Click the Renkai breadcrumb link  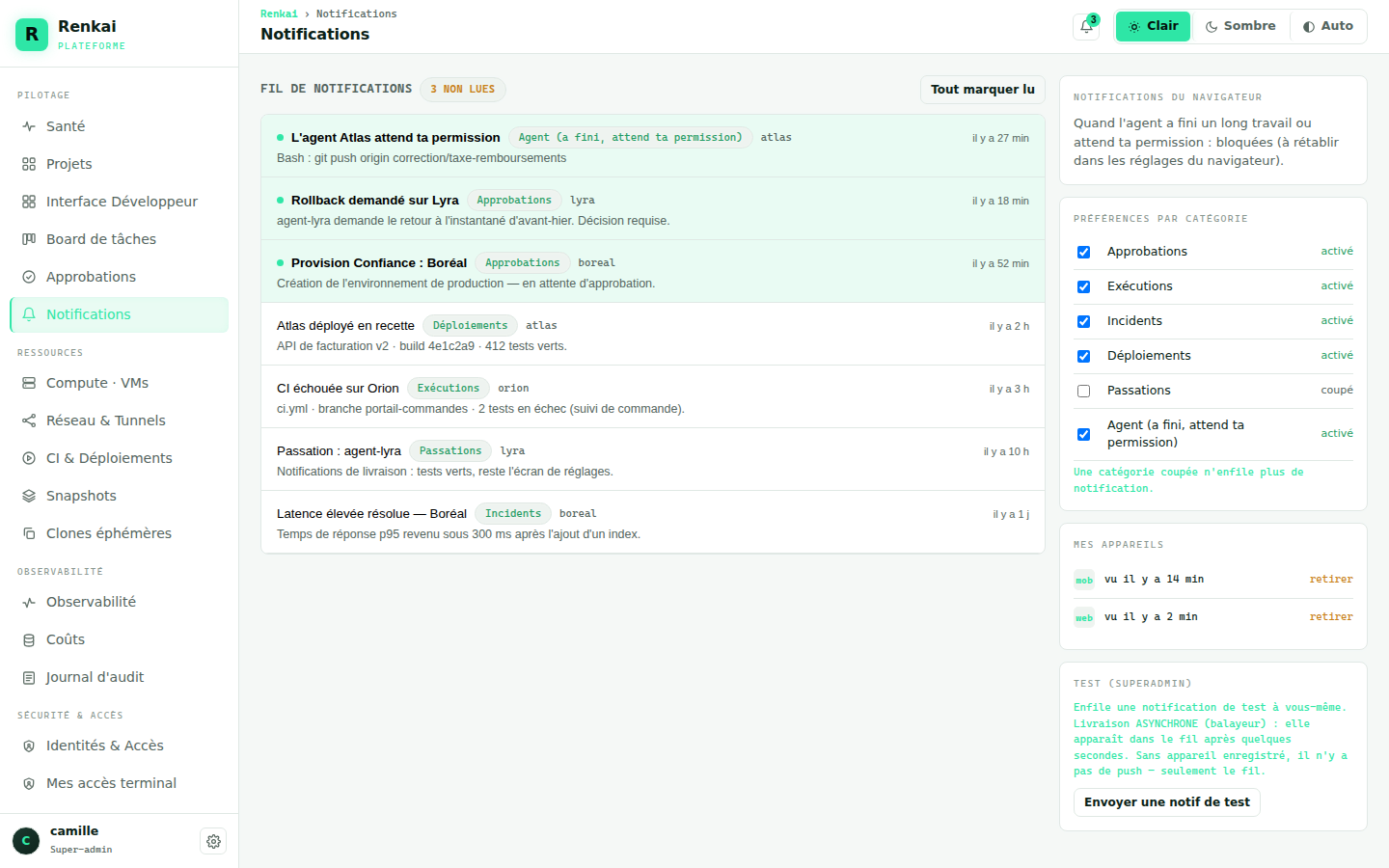pyautogui.click(x=279, y=14)
